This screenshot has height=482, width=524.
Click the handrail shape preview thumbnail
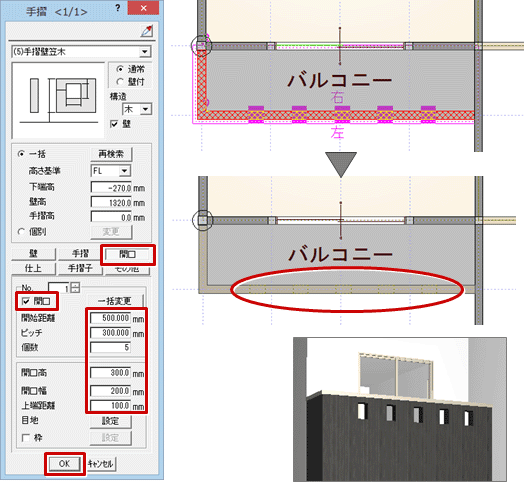point(58,100)
